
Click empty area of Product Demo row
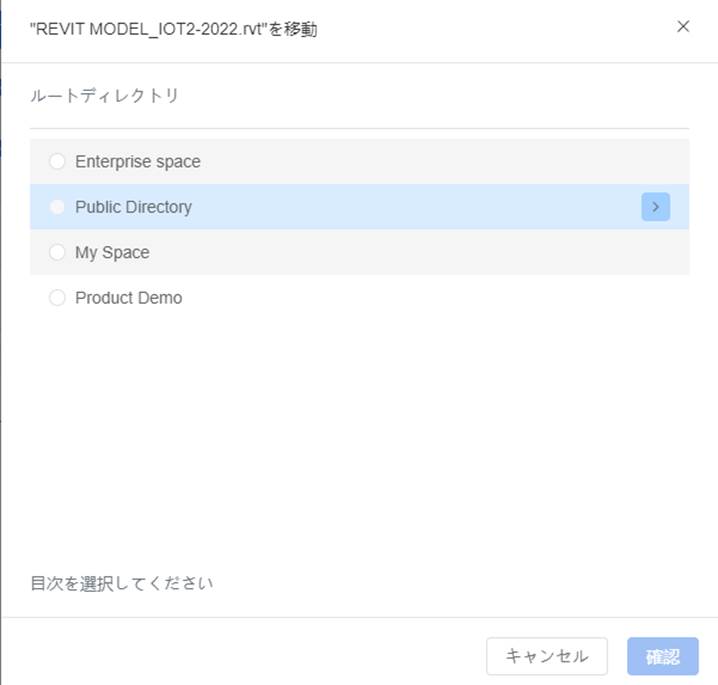click(412, 298)
